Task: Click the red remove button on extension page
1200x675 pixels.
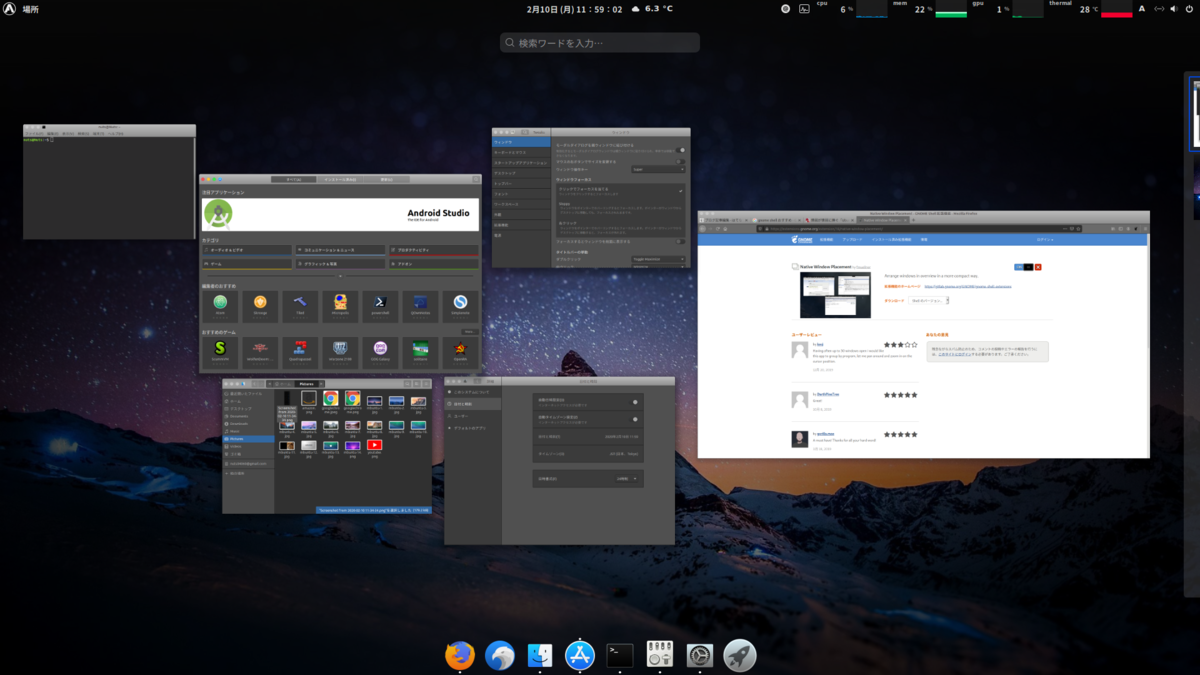Action: point(1038,267)
